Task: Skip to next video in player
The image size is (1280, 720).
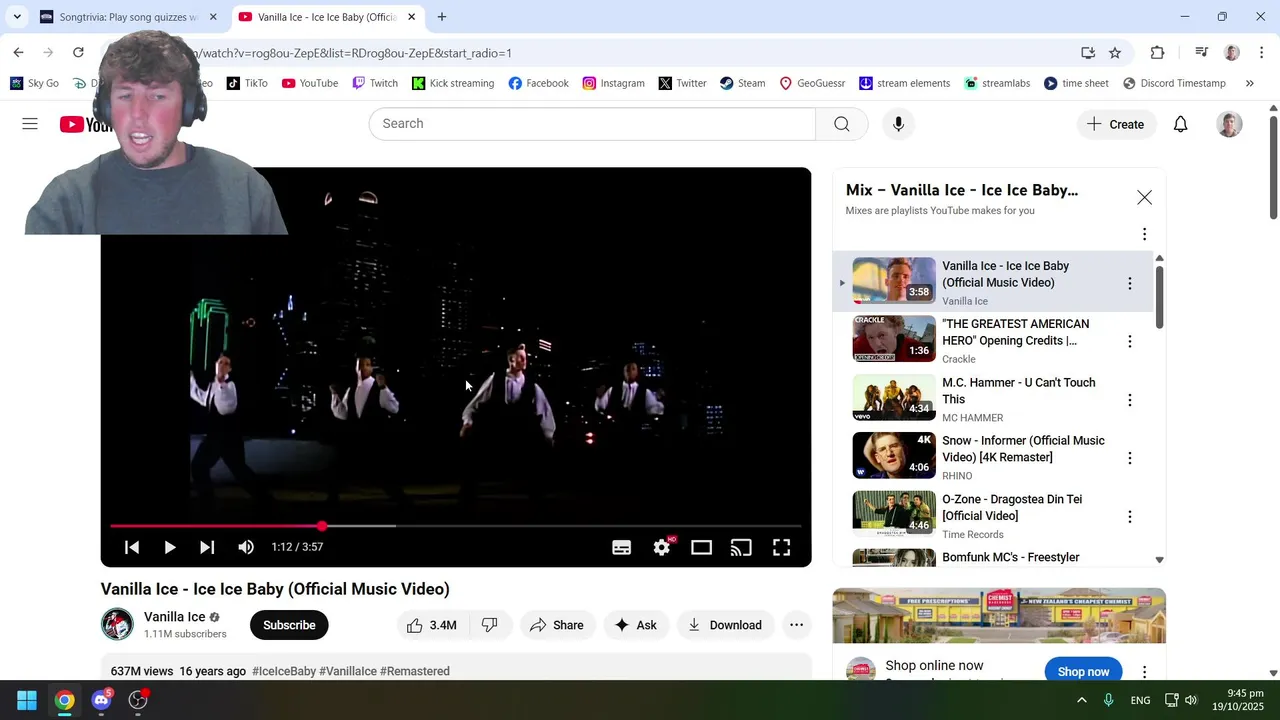Action: (207, 547)
